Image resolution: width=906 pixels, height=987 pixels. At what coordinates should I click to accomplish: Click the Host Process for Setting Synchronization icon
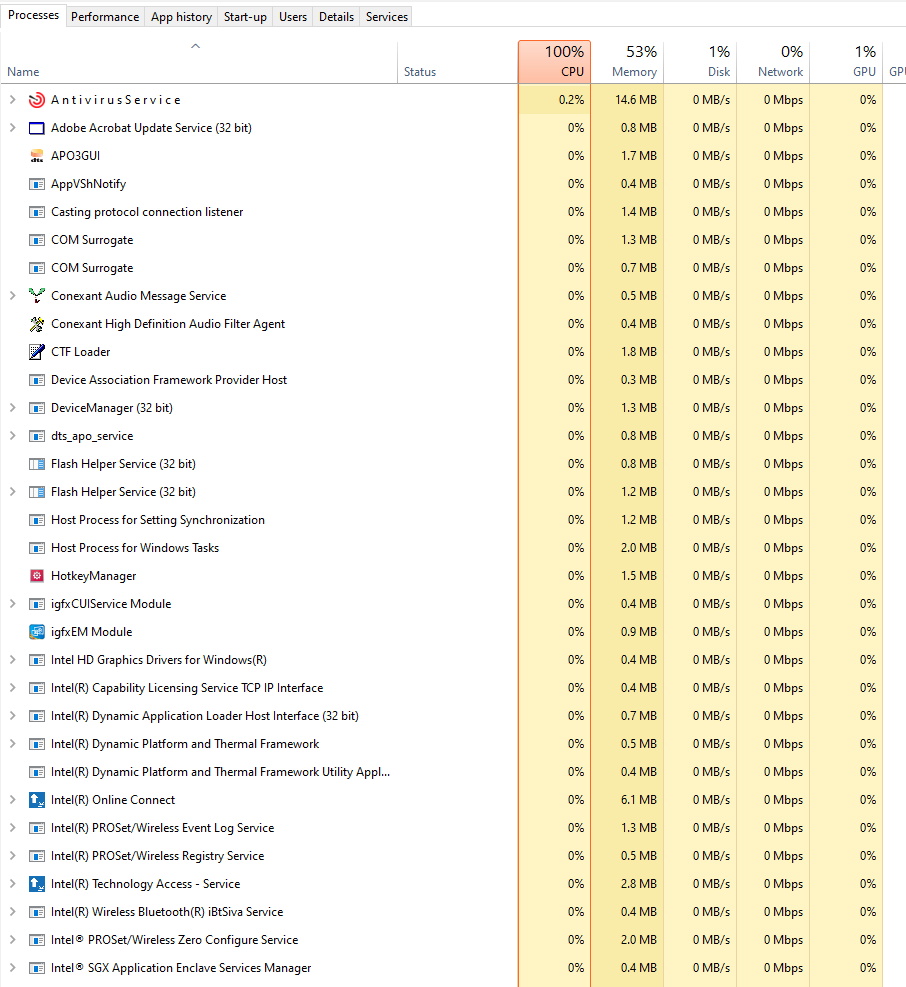click(37, 520)
